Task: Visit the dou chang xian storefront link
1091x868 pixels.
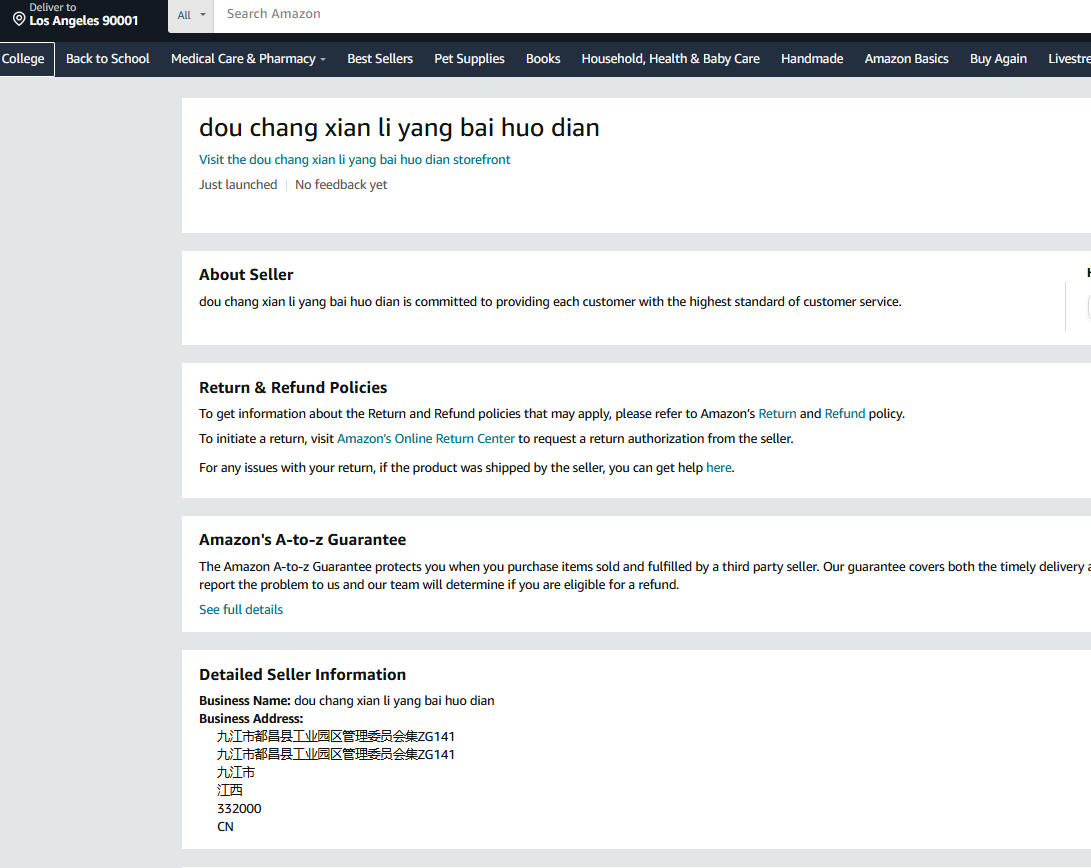Action: click(x=354, y=160)
